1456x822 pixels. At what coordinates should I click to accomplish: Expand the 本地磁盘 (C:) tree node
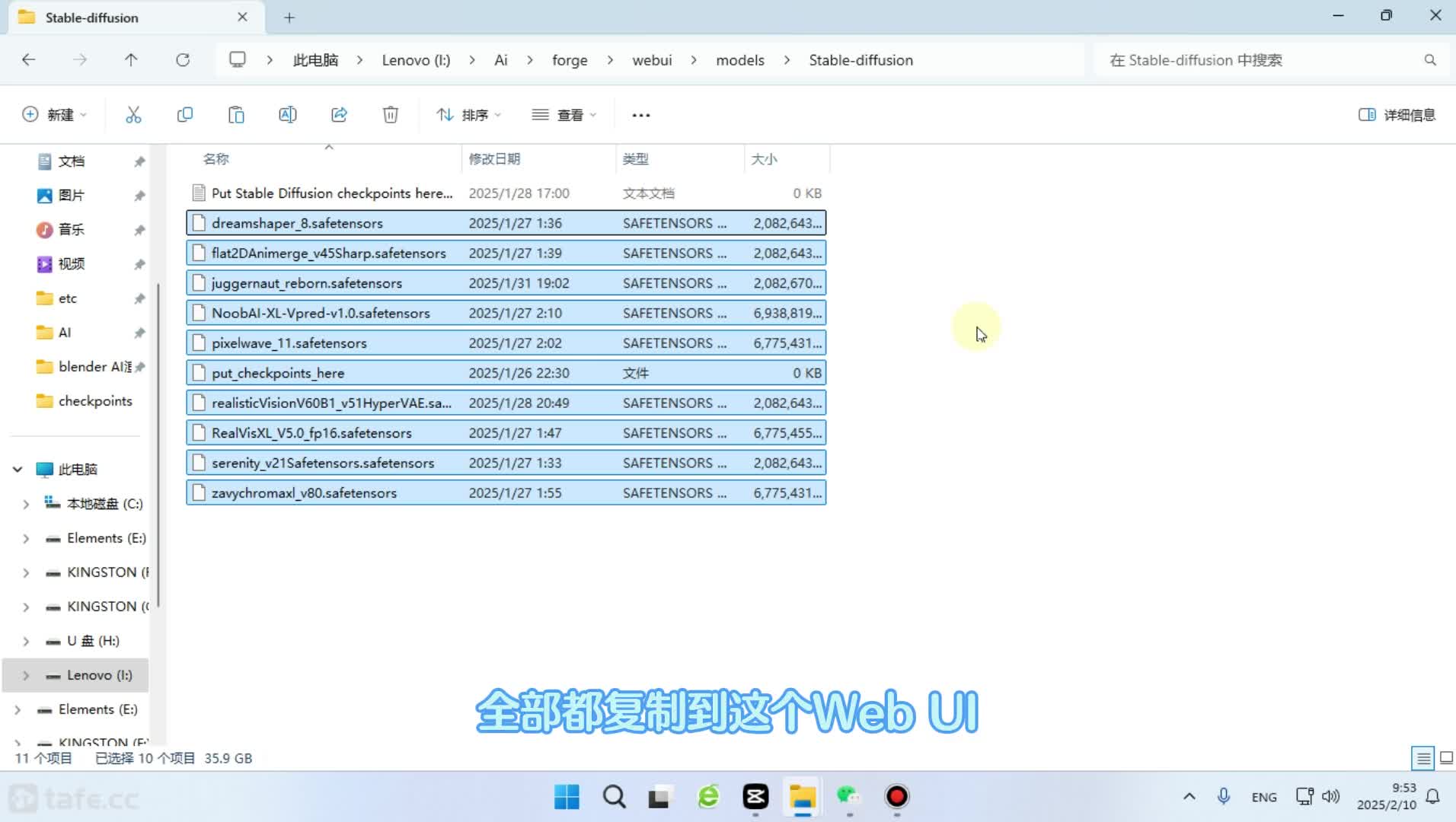[x=26, y=504]
